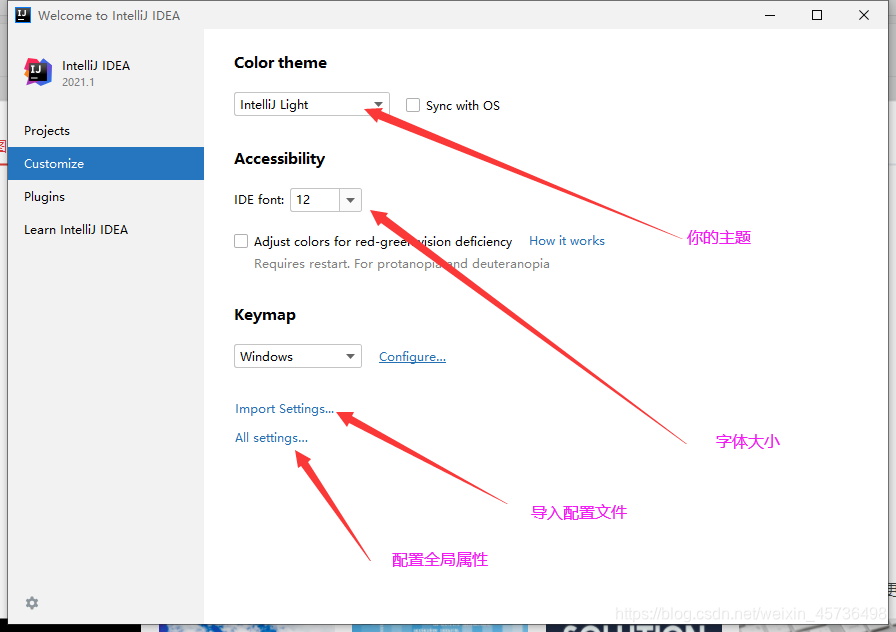Click the Requires restart hint text
The image size is (896, 632).
pos(402,264)
